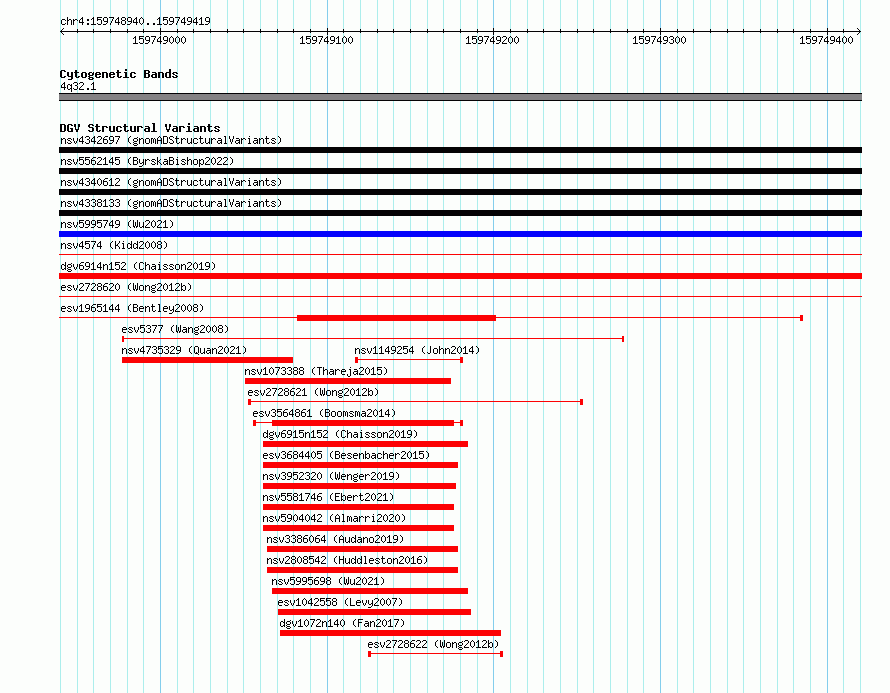Open nsv5562145 ByrskaBishop2022 variant
Screen dimensions: 890x693
pos(147,161)
